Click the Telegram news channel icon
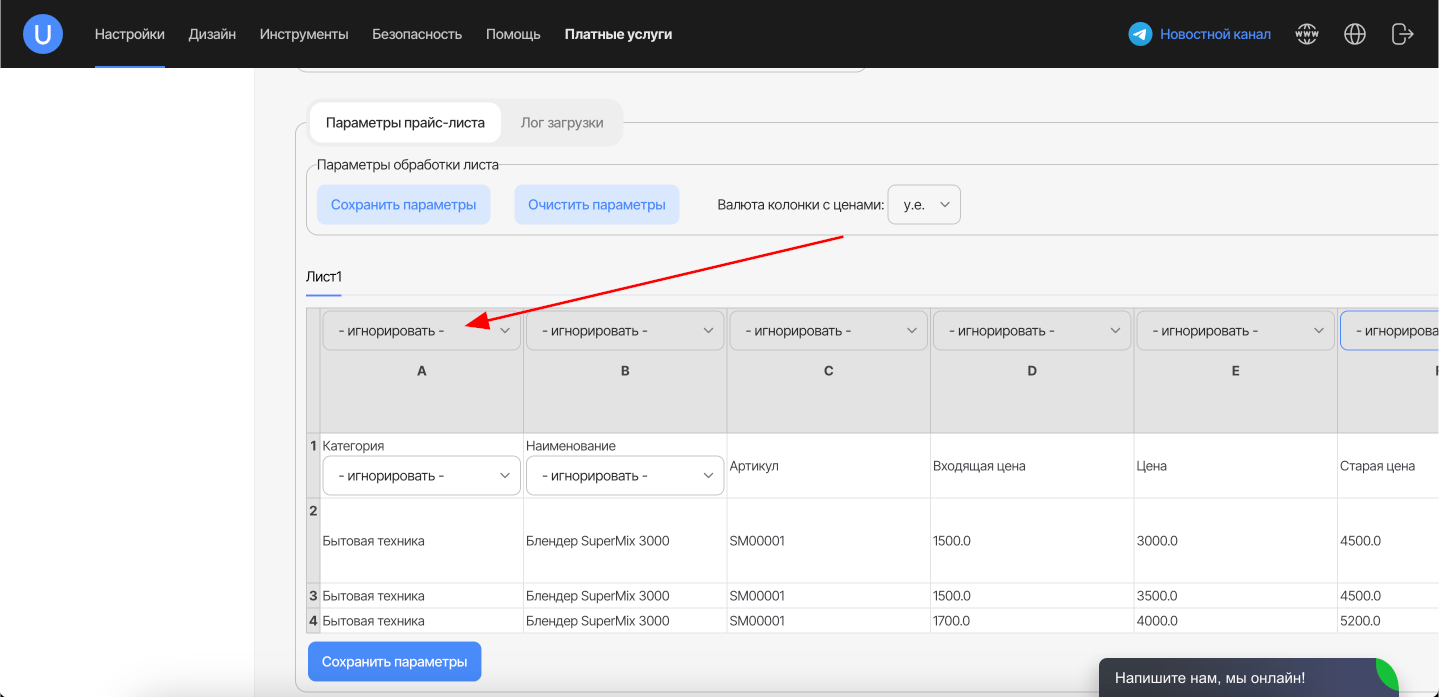 click(1140, 34)
